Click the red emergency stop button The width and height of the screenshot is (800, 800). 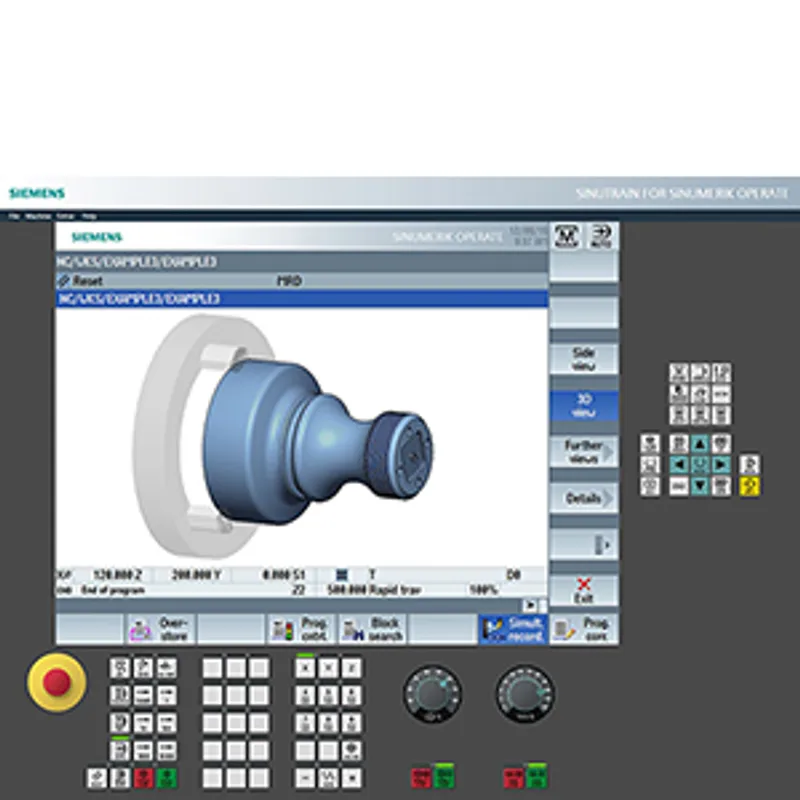pos(57,682)
